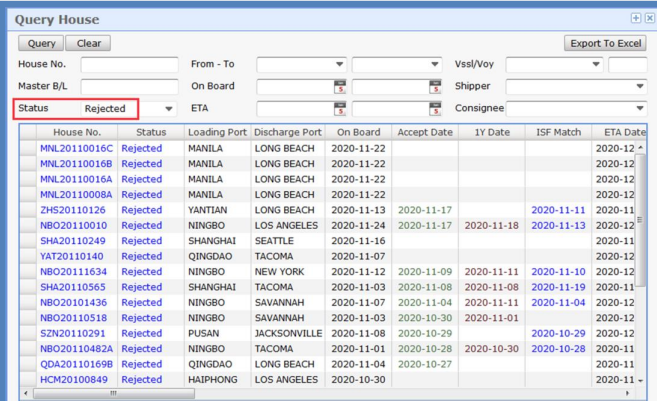Open the On Board start date calendar
This screenshot has width=657, height=401.
(x=340, y=87)
